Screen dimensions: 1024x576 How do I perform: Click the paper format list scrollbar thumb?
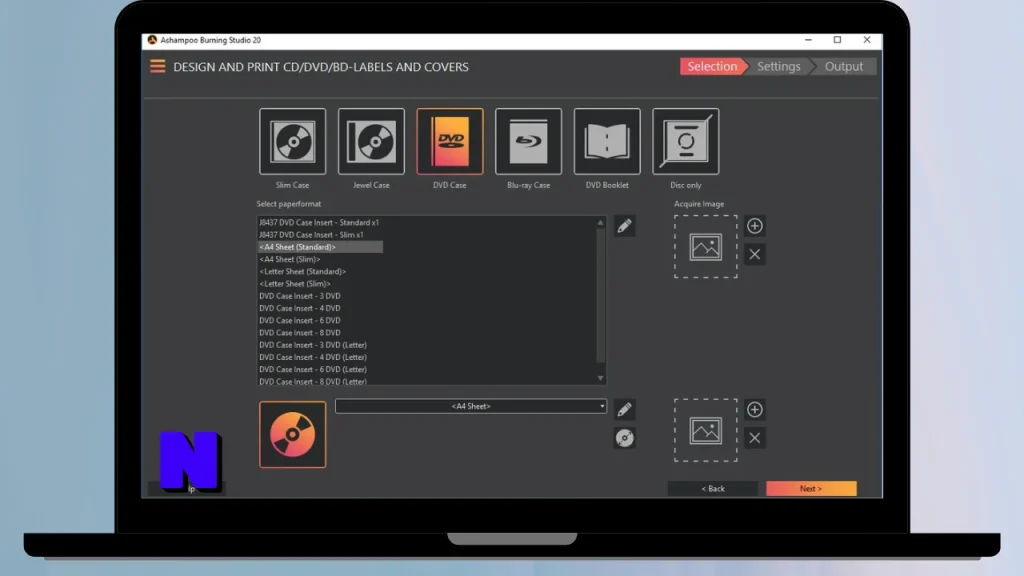[600, 294]
